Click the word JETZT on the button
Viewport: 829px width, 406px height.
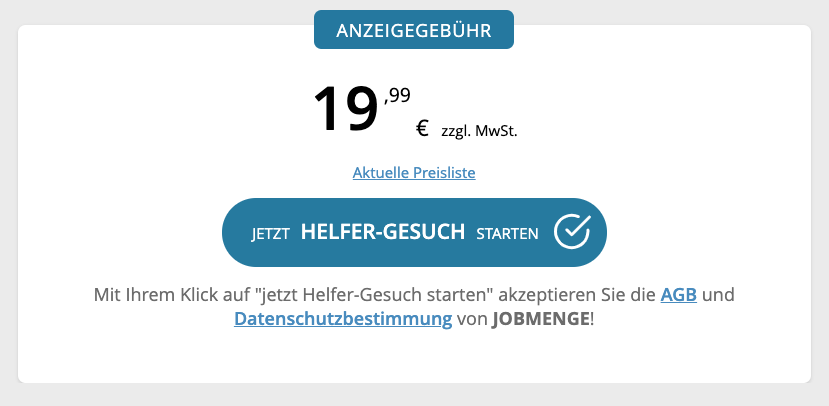coord(270,234)
